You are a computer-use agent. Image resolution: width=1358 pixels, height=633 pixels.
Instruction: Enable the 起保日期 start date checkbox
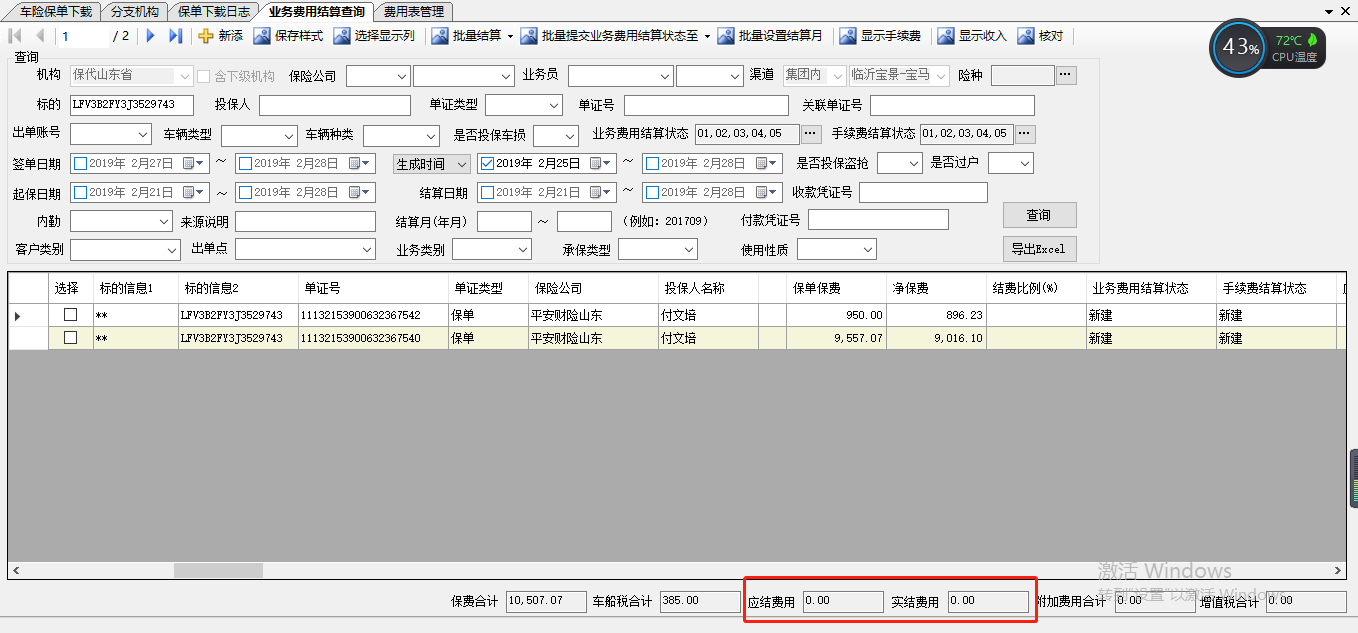click(80, 193)
